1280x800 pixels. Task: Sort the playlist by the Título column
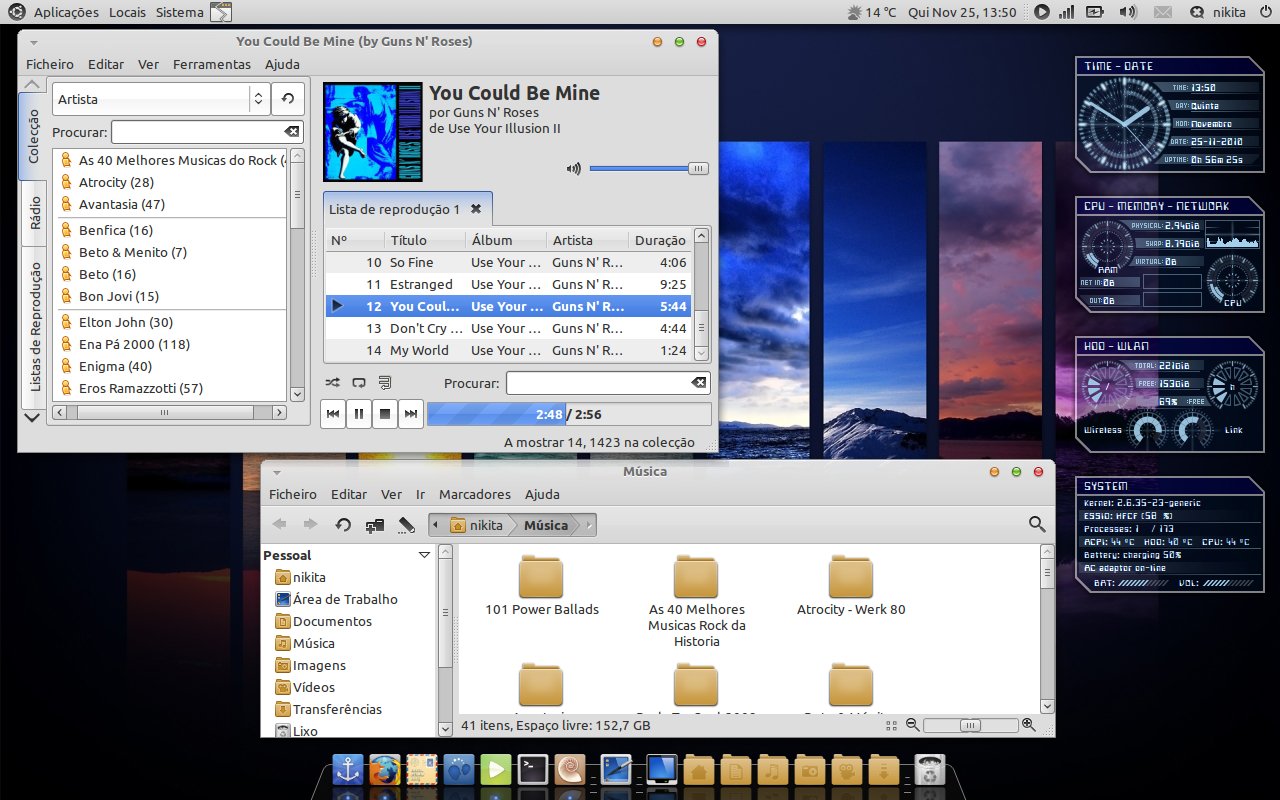[425, 240]
